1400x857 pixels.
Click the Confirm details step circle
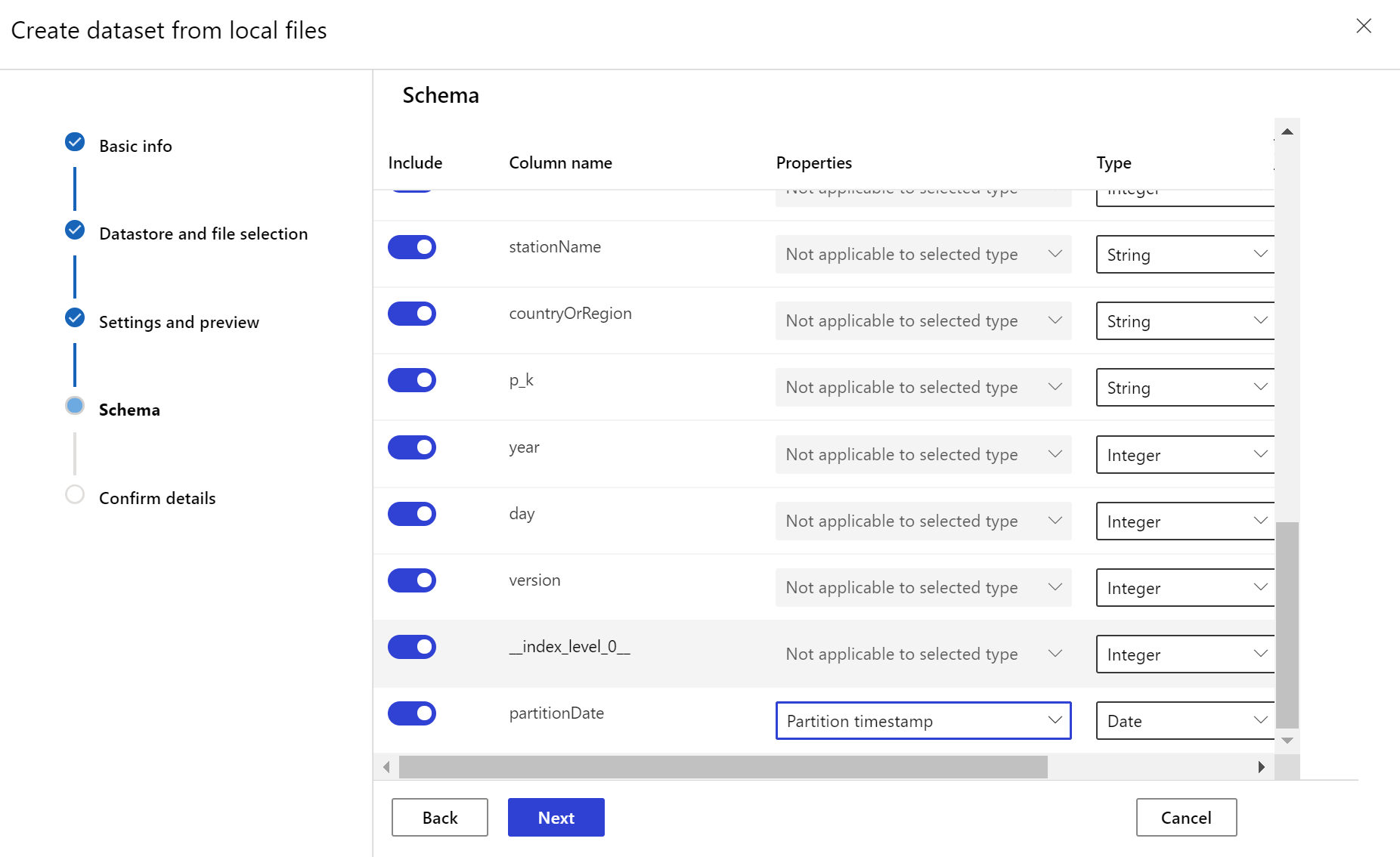pyautogui.click(x=75, y=495)
